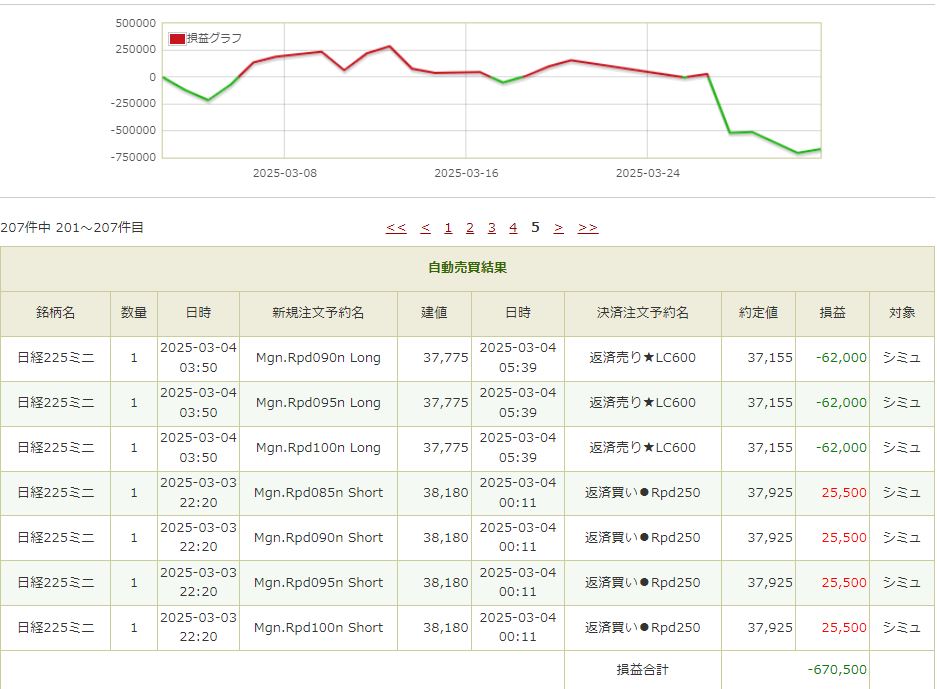Click 25,500 profit in Rpd090n Short row
The image size is (937, 689).
844,538
